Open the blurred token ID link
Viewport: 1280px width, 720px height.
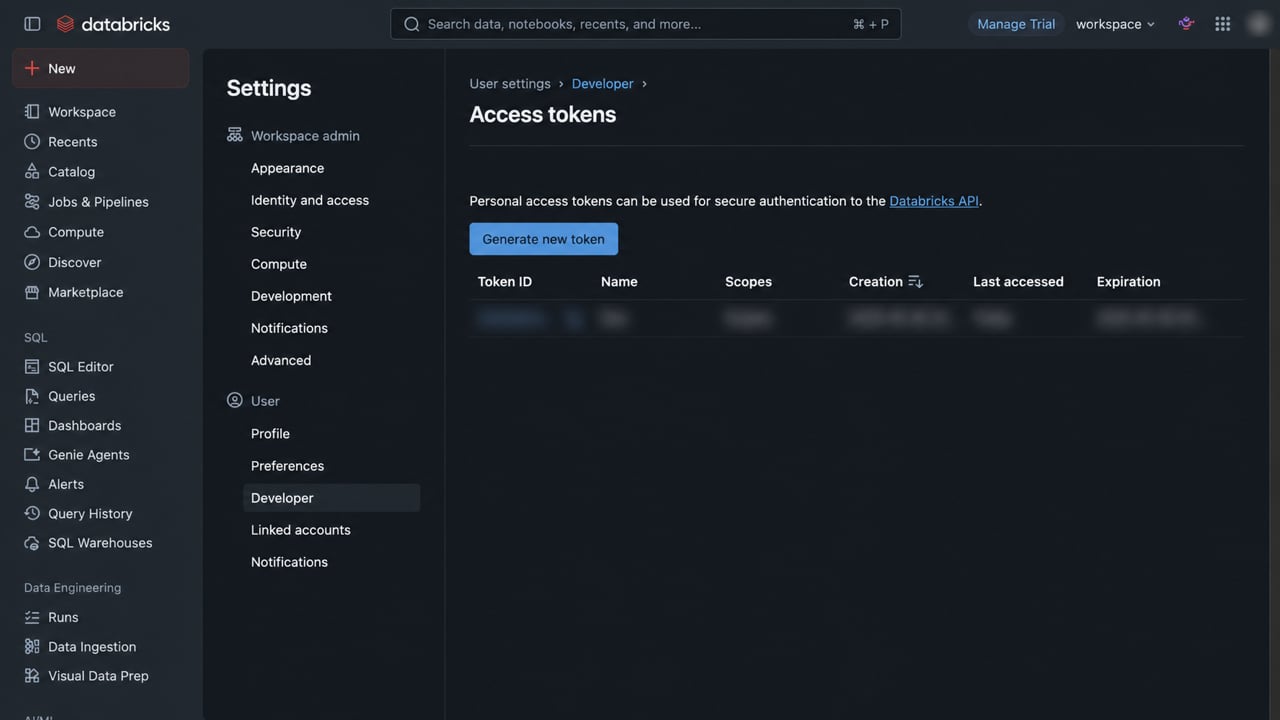[511, 319]
